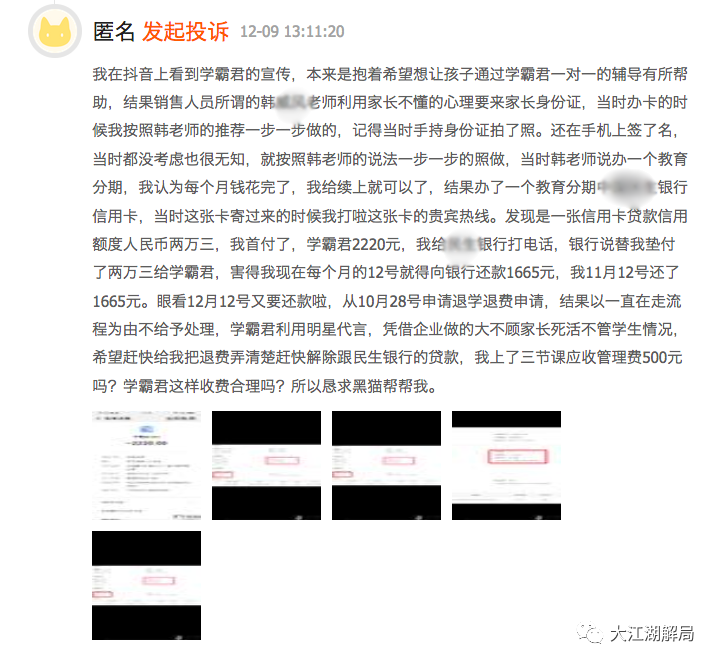Open the 匿名 user profile name
Screen dimensions: 717x664
click(113, 32)
